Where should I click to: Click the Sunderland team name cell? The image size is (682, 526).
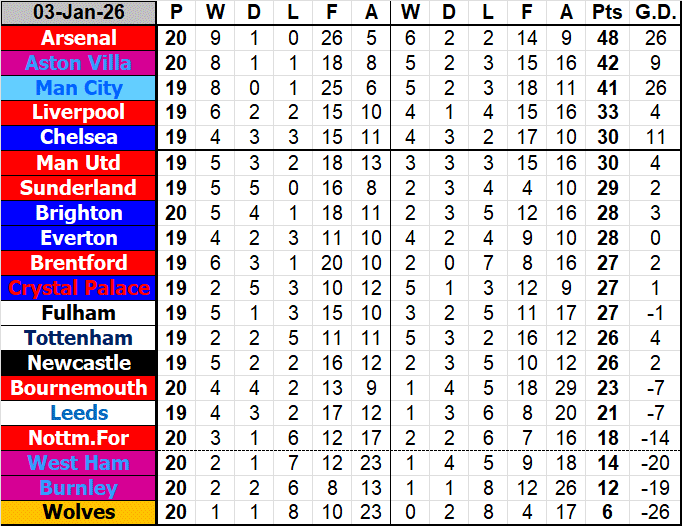79,188
